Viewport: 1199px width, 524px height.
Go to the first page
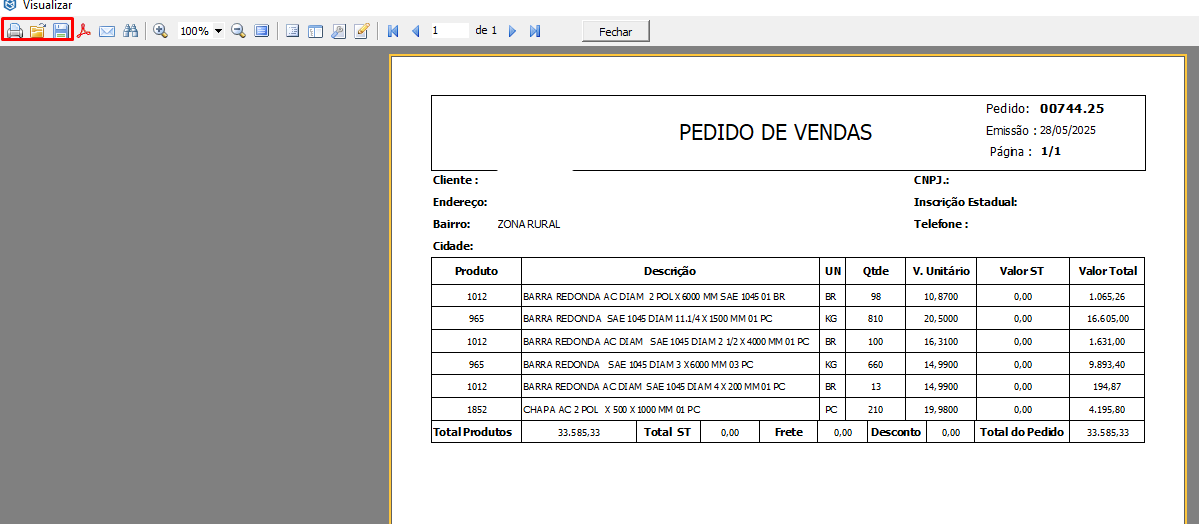(393, 31)
